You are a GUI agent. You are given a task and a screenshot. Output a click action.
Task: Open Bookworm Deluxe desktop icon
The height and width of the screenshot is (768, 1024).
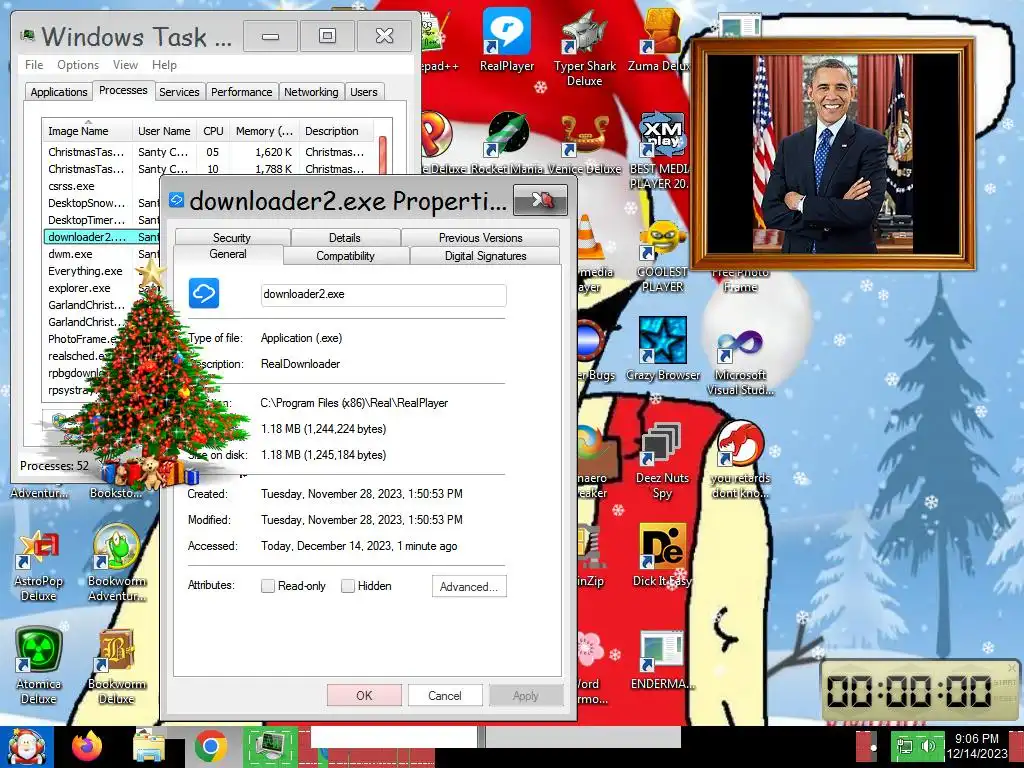[x=117, y=666]
